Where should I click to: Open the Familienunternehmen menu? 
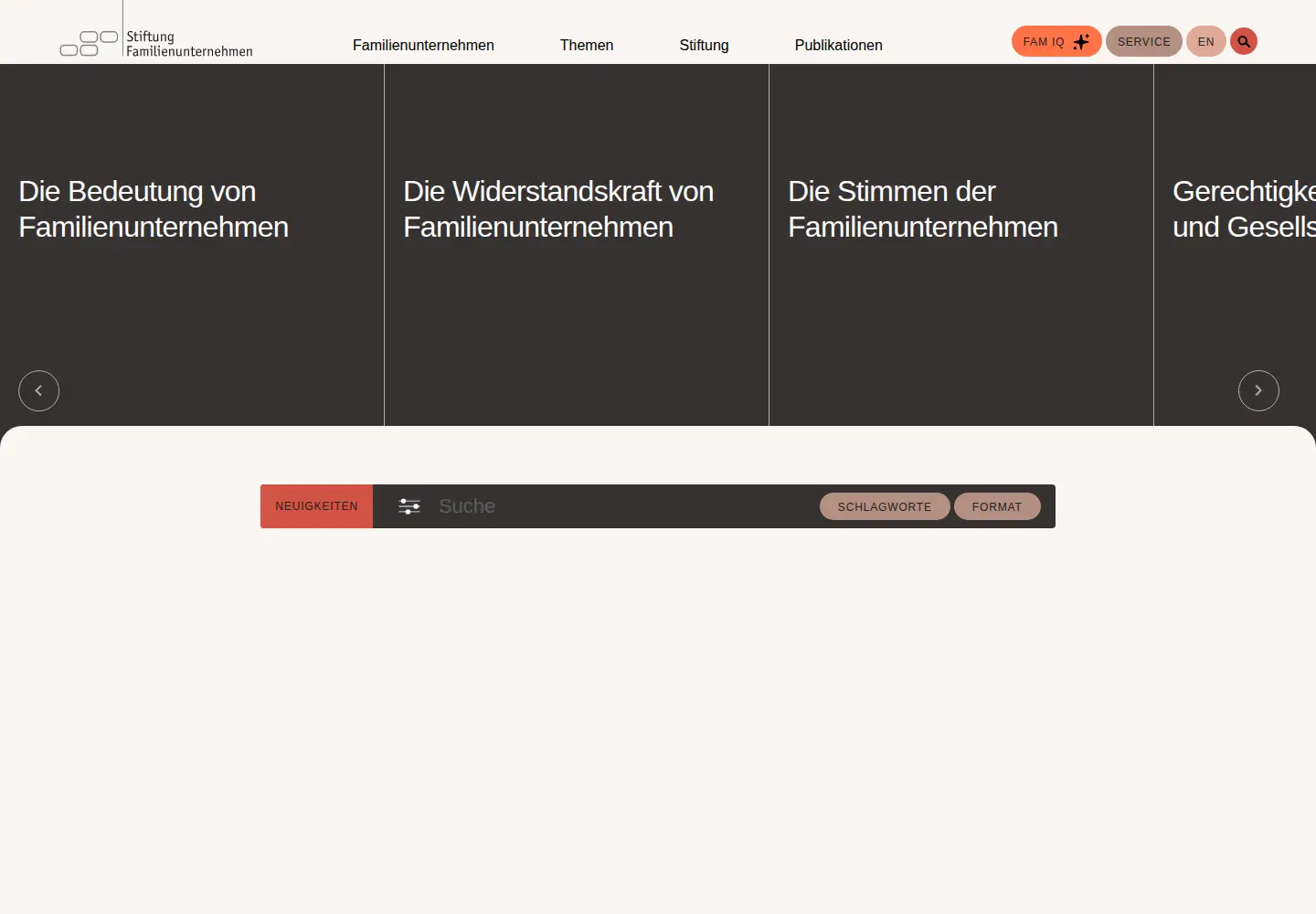[423, 45]
